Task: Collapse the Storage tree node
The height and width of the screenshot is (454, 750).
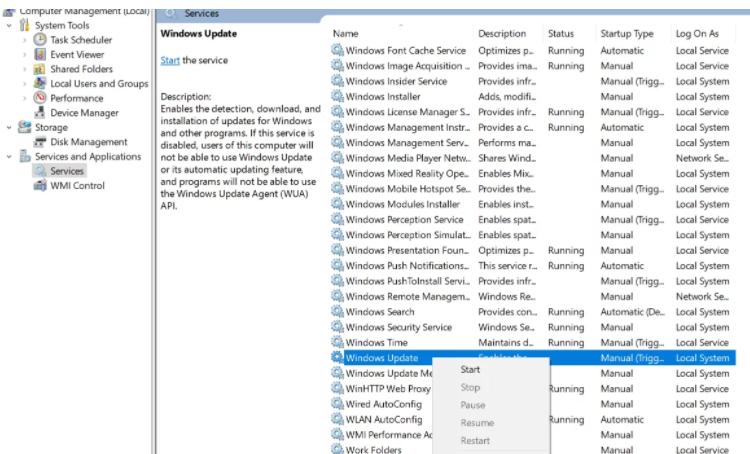Action: pyautogui.click(x=9, y=127)
